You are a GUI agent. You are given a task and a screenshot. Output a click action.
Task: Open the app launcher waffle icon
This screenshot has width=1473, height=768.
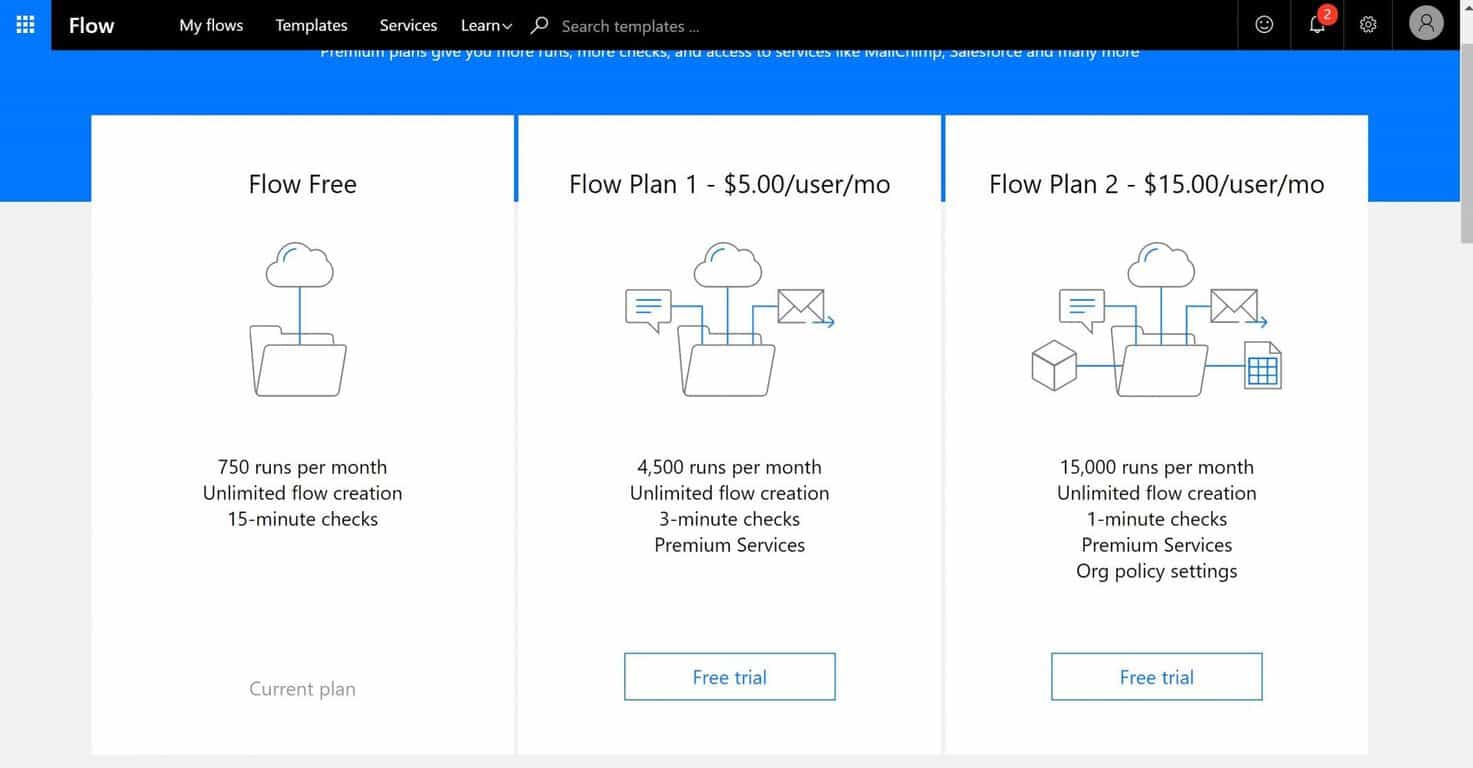point(24,24)
